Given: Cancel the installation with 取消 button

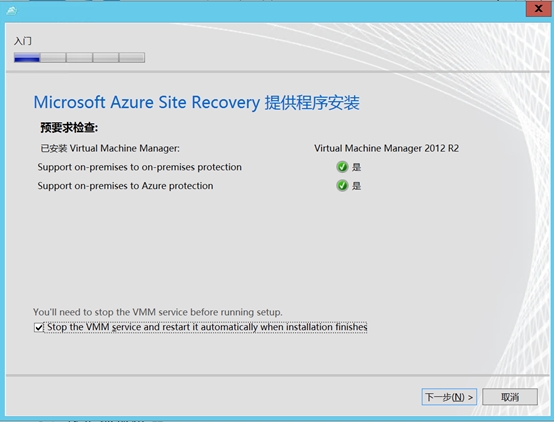Looking at the screenshot, I should point(510,397).
